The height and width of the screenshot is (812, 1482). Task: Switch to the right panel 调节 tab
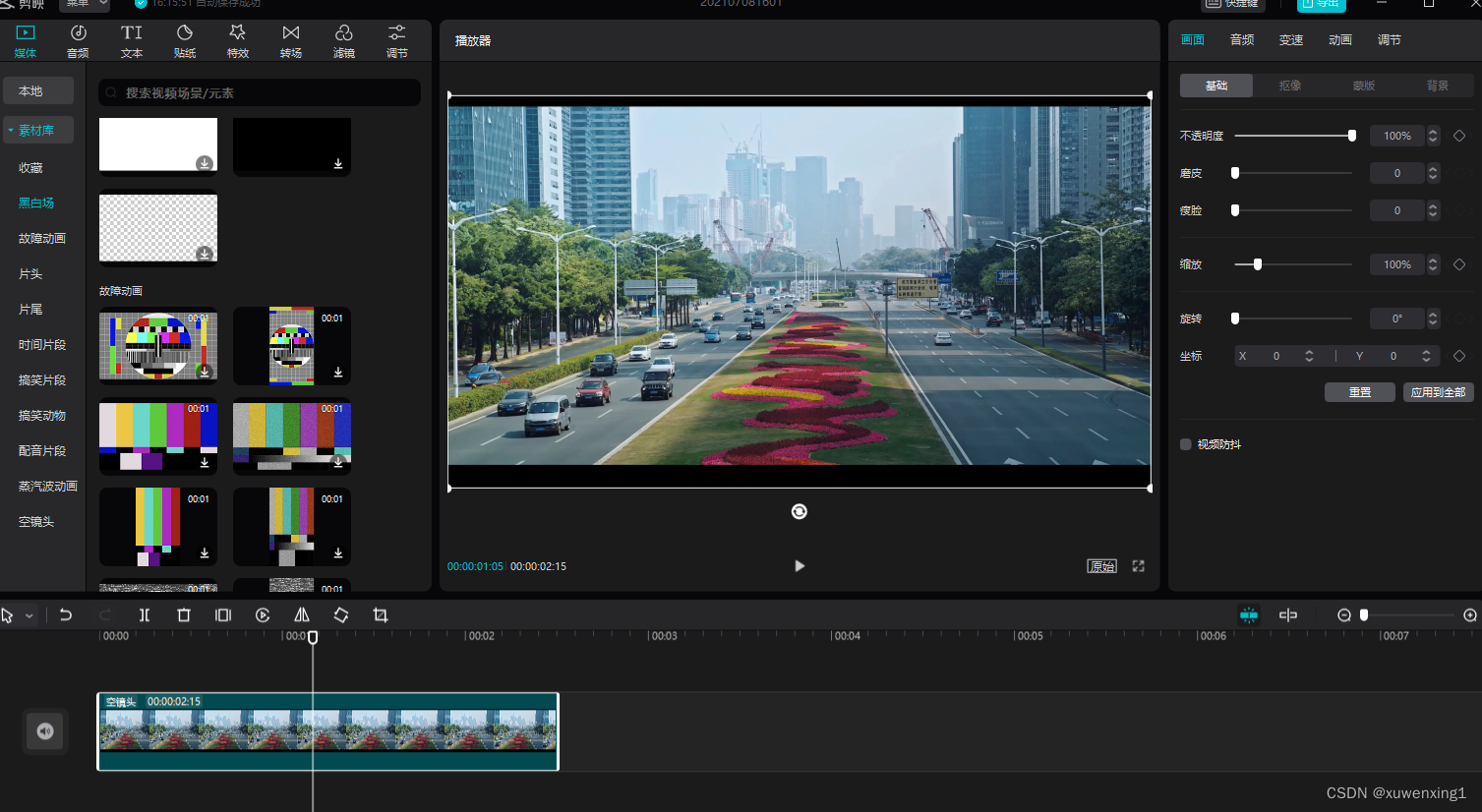1390,40
